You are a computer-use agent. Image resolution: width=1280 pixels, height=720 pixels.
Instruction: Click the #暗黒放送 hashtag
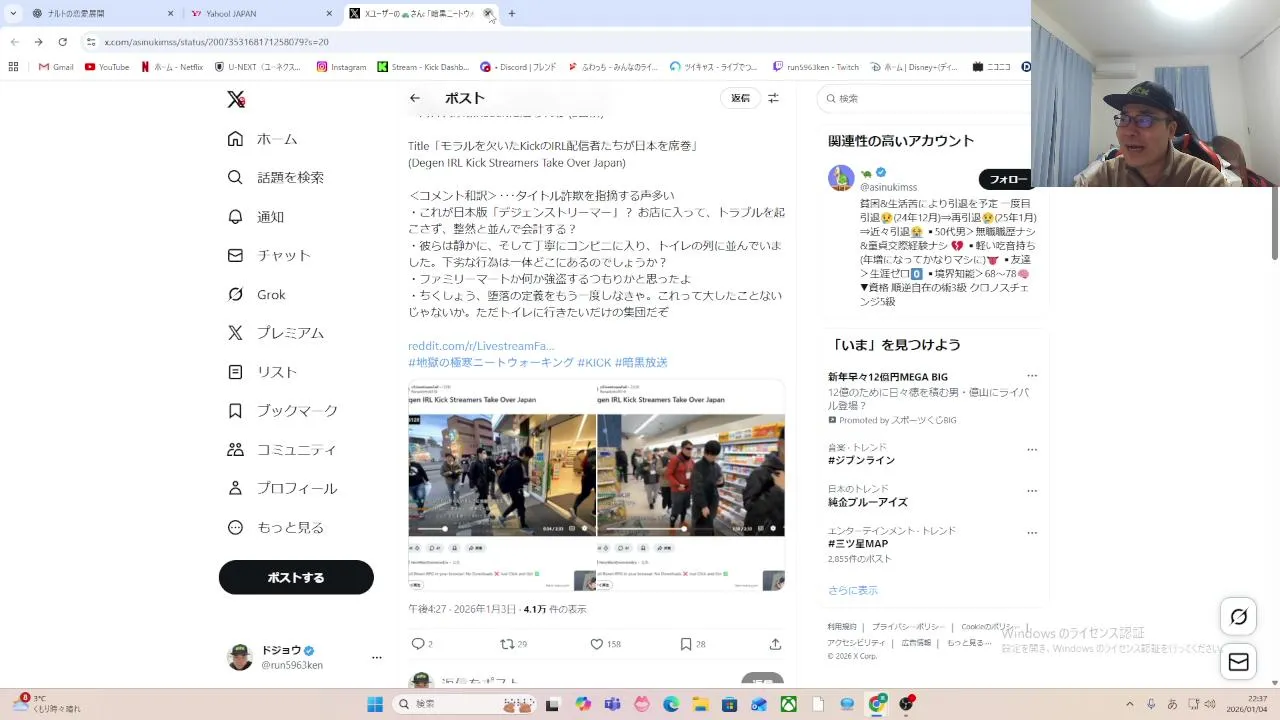point(641,362)
